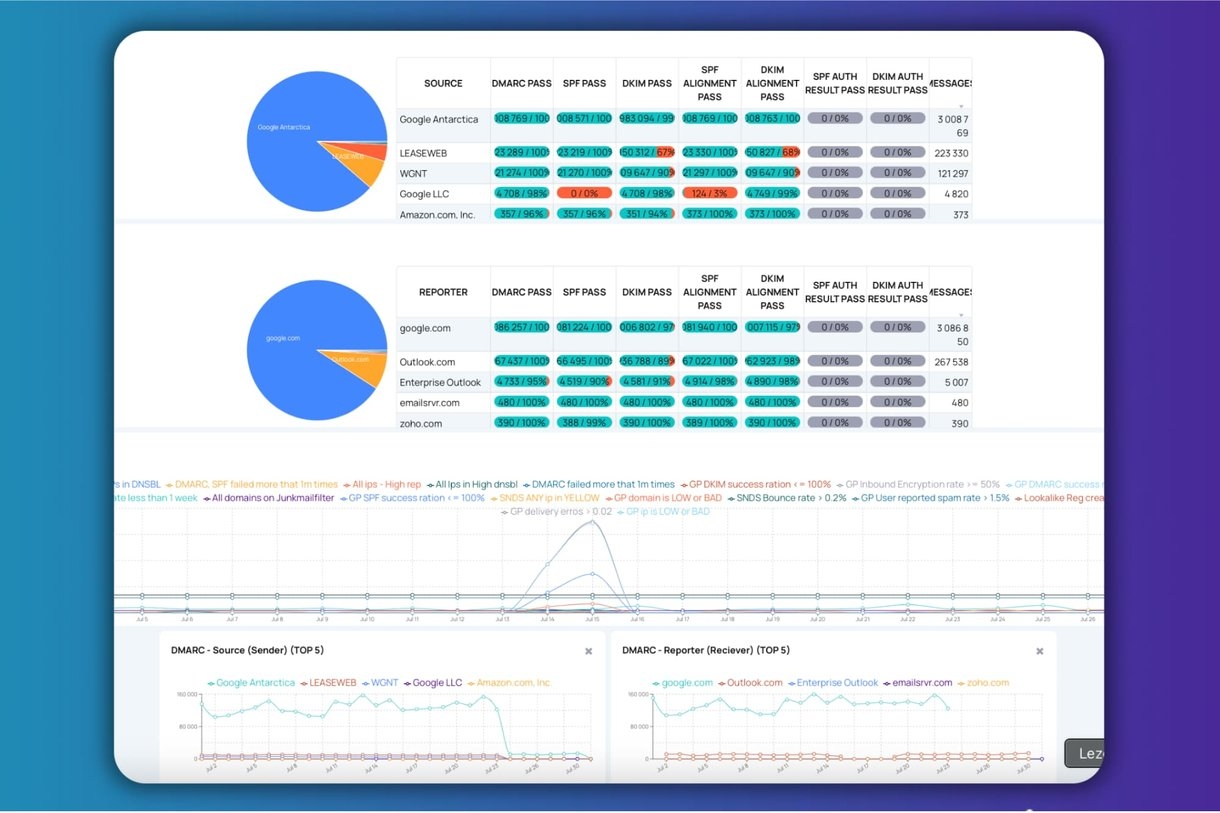This screenshot has height=813, width=1220.
Task: Toggle zoho.com series in the Reporter chart legend
Action: tap(982, 683)
